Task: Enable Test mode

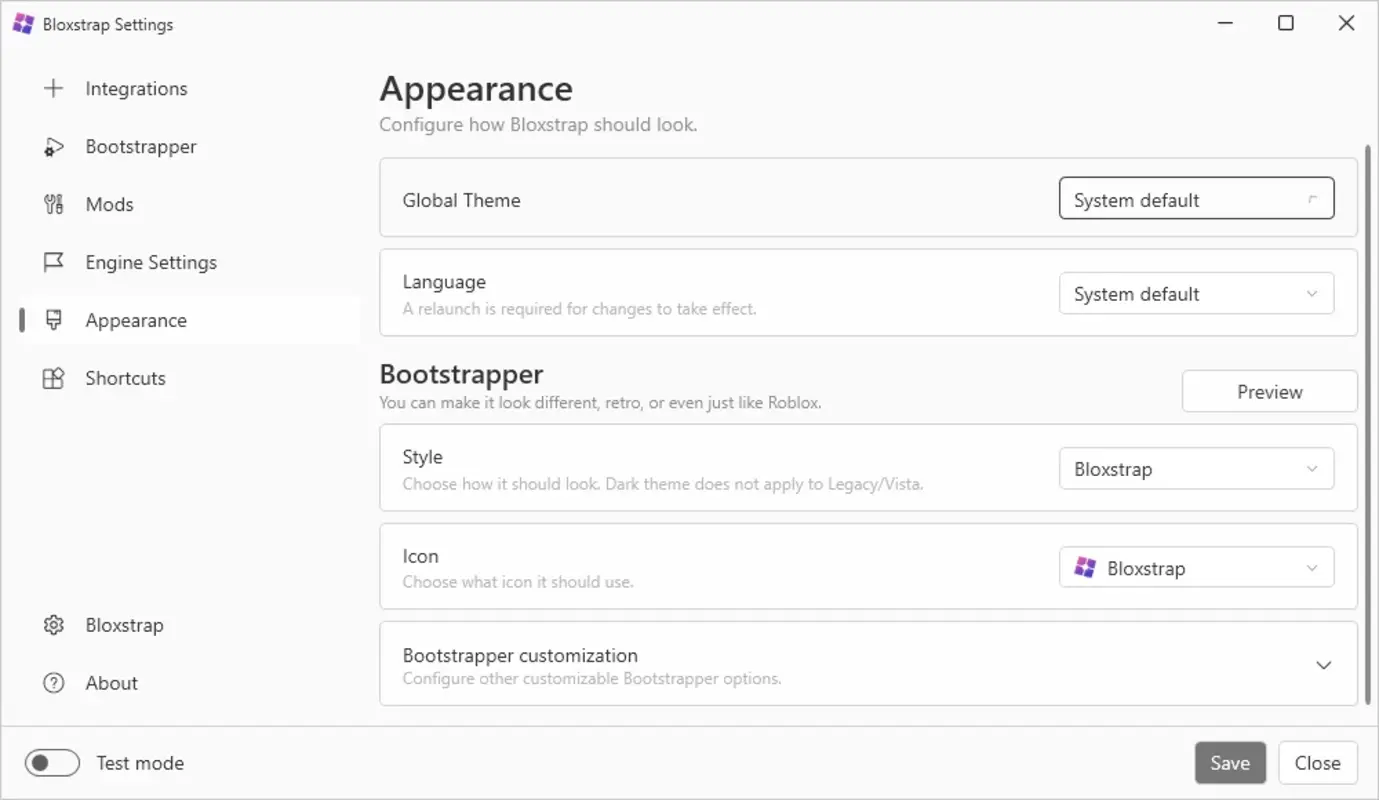Action: (52, 762)
